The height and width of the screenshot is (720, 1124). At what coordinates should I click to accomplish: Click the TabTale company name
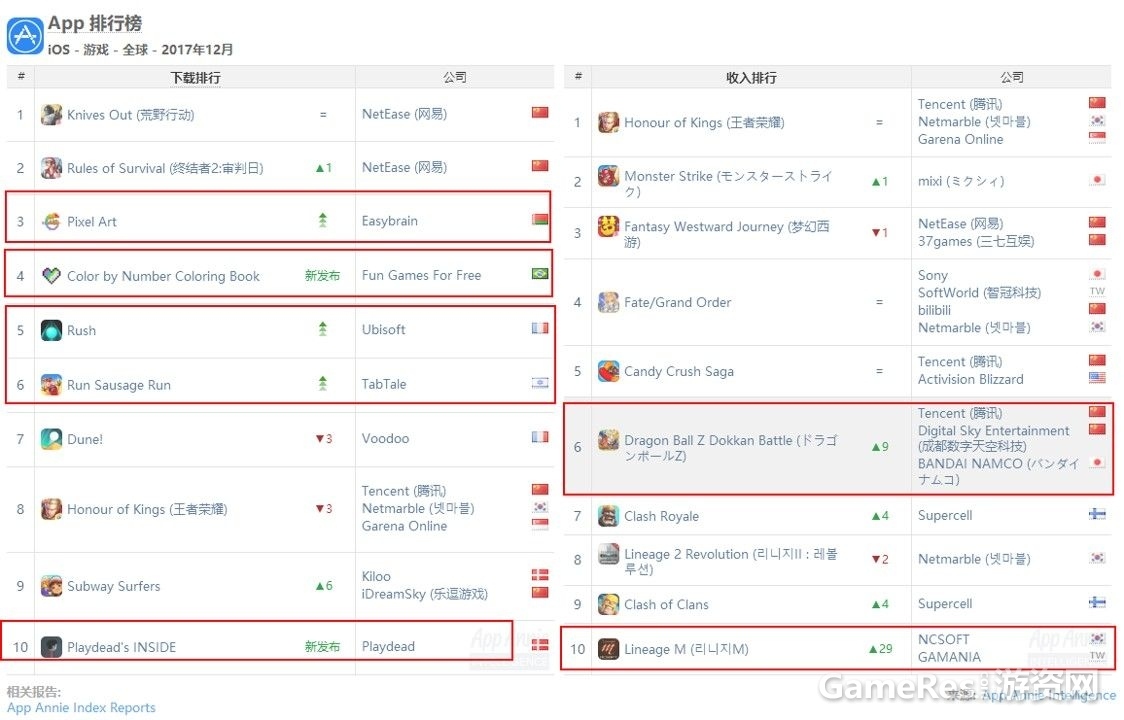[384, 384]
